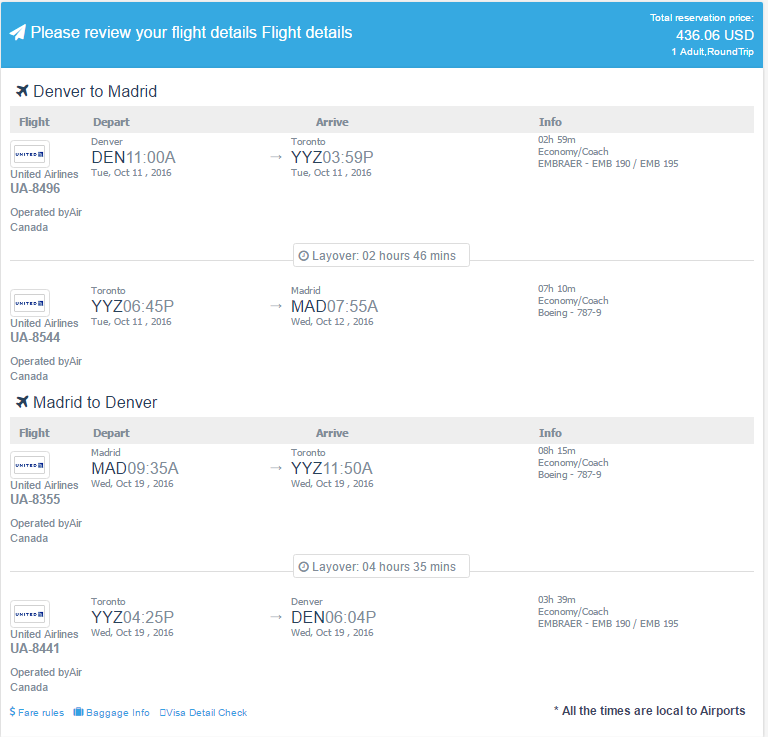Click the arrow between YYZ06:45P and MAD07:55A

(x=276, y=306)
